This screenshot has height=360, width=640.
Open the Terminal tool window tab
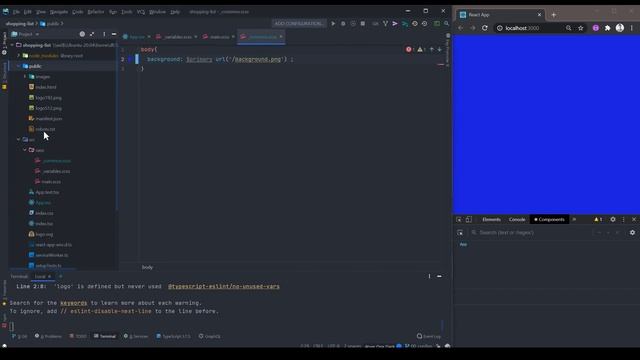point(105,336)
